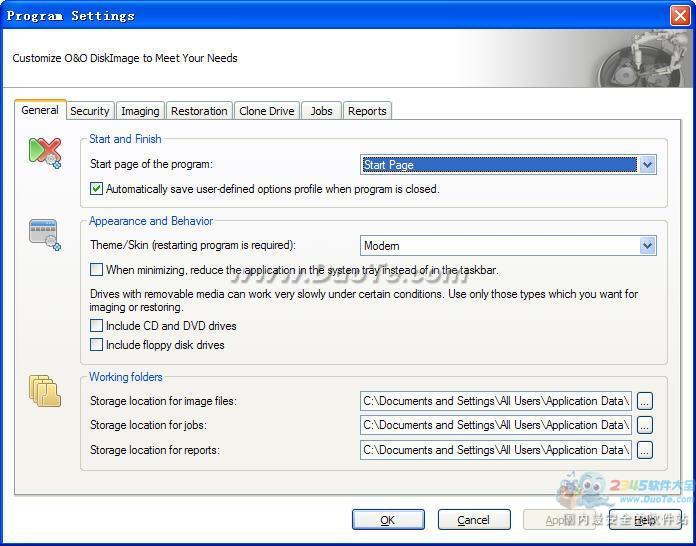Click the disk drive header image

(642, 58)
